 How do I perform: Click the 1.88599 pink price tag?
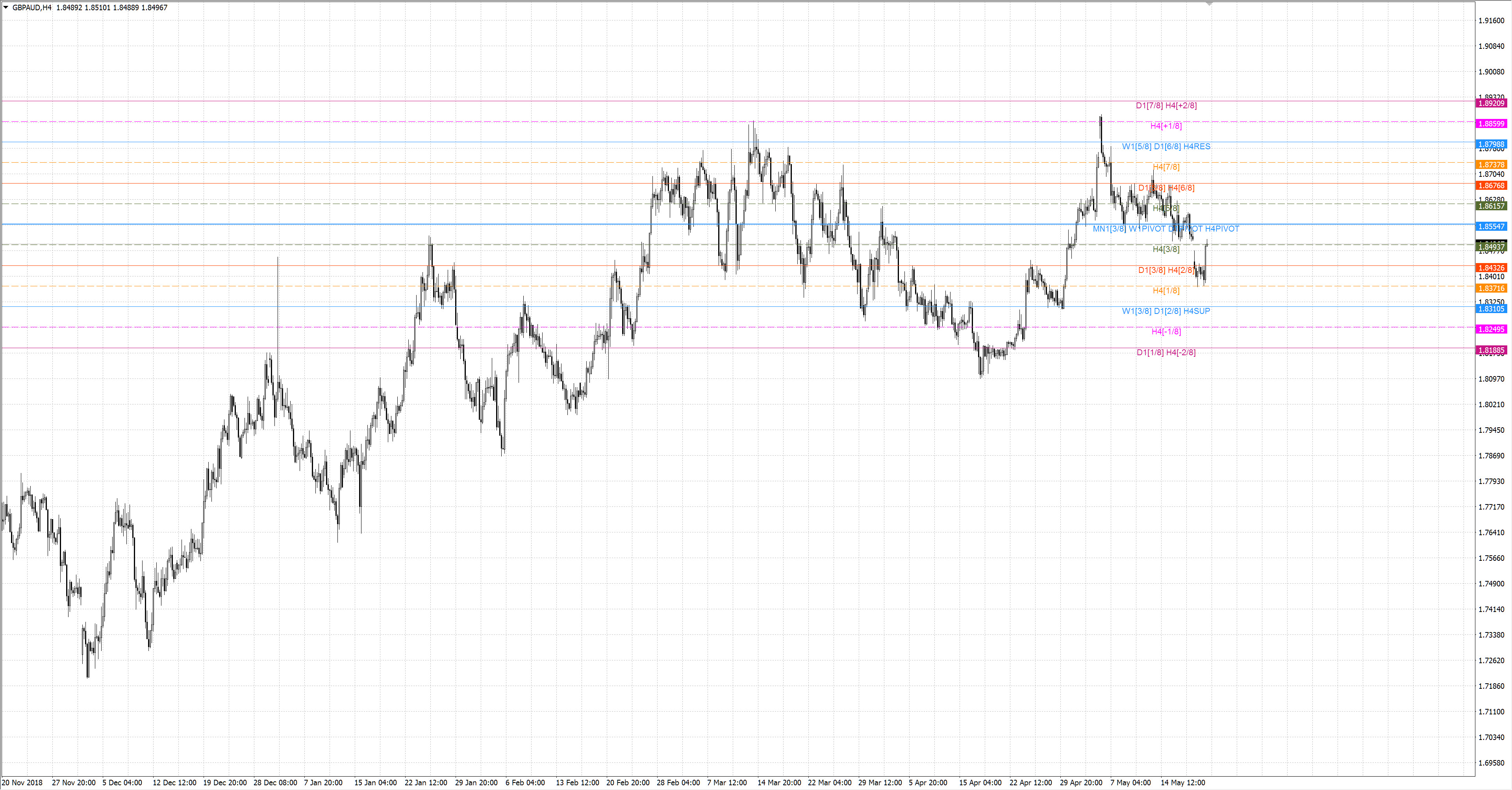pyautogui.click(x=1491, y=124)
